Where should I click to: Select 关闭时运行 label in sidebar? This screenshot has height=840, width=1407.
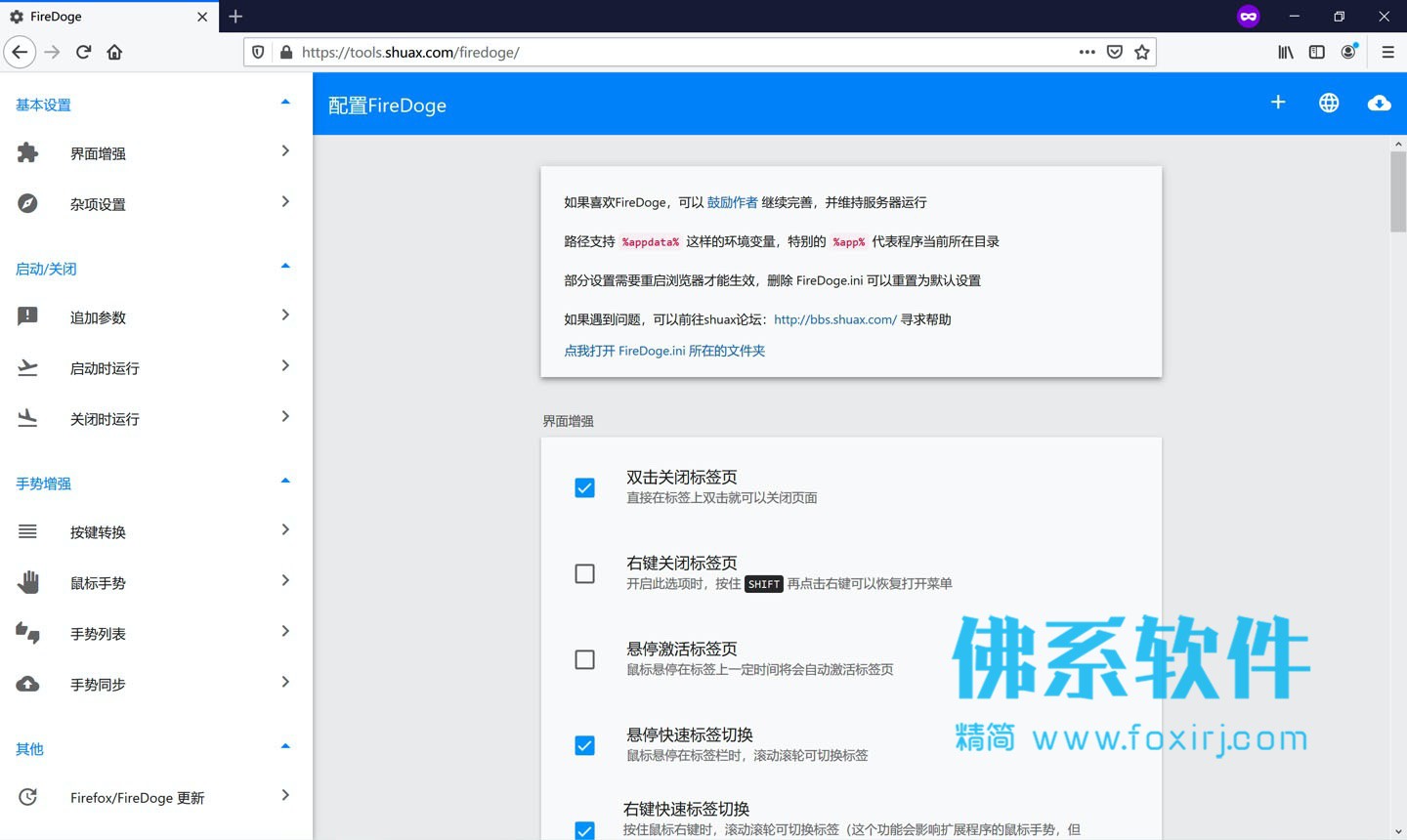[x=105, y=419]
